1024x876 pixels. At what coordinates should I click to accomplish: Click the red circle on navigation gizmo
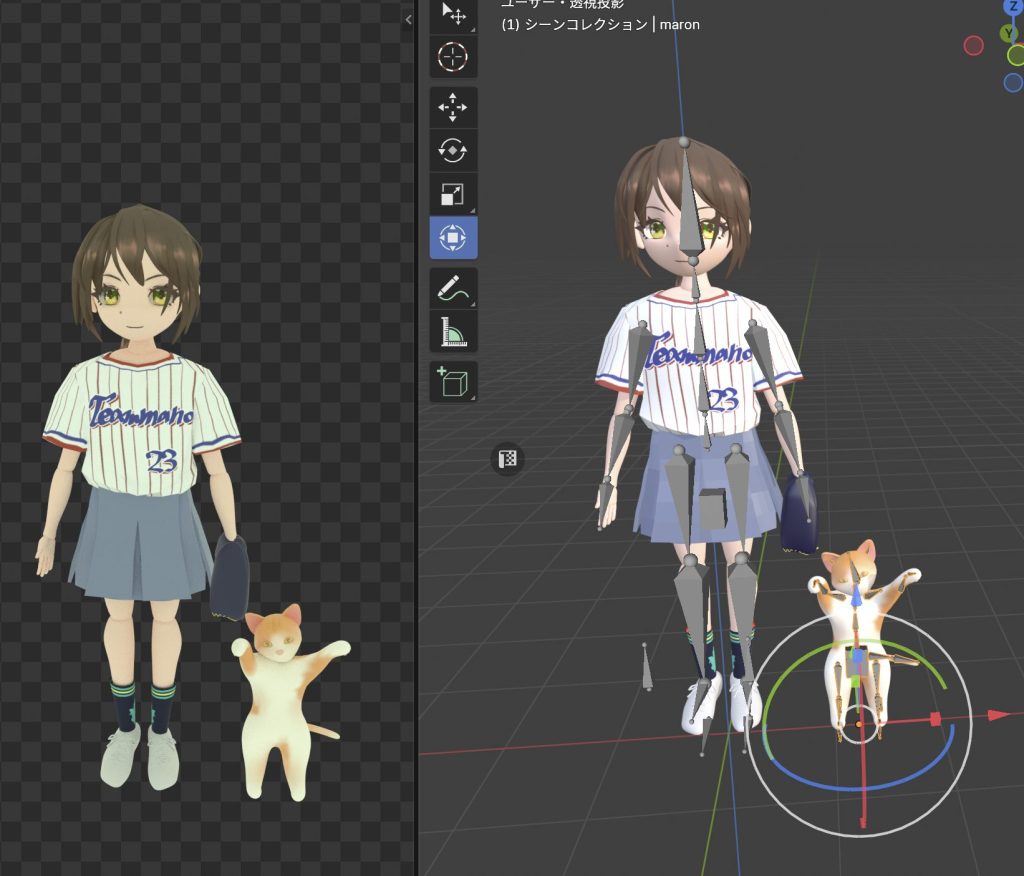click(973, 45)
